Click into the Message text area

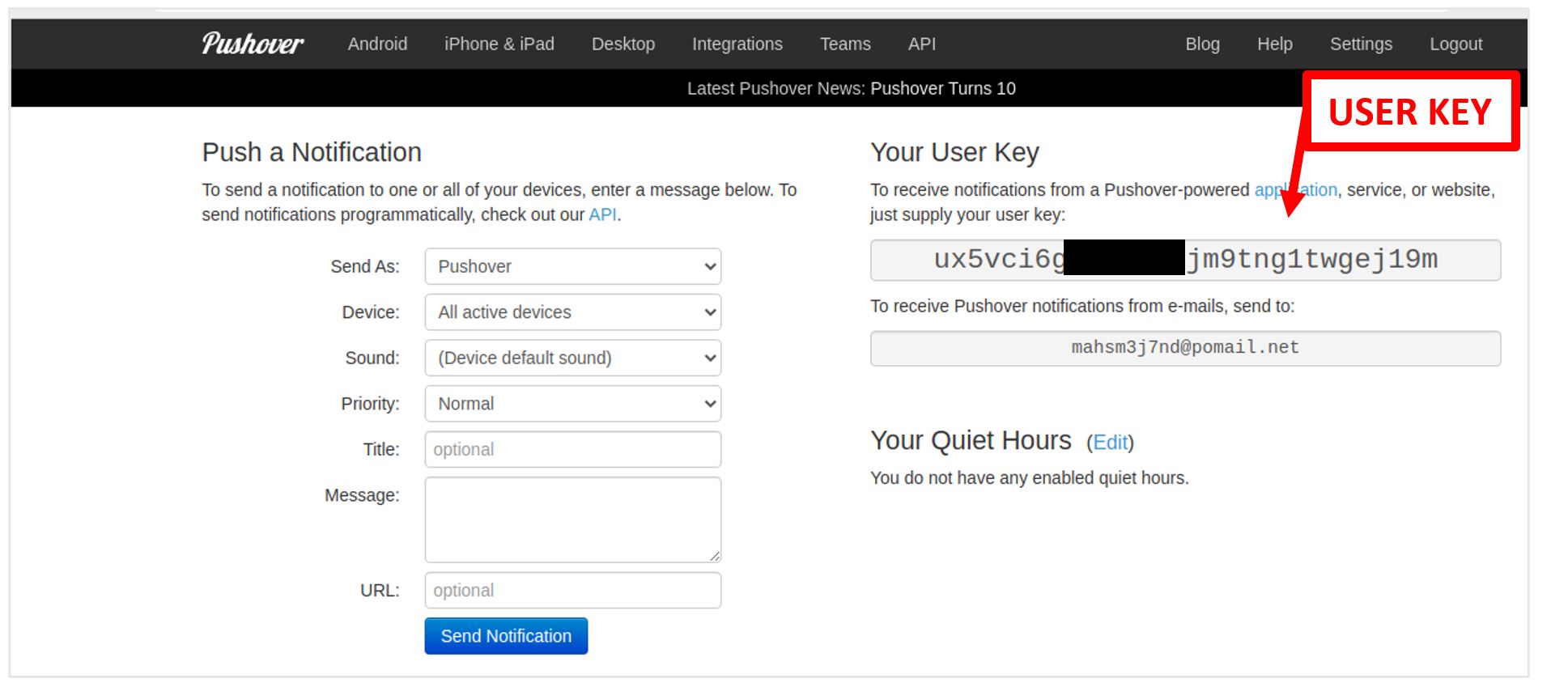tap(573, 519)
